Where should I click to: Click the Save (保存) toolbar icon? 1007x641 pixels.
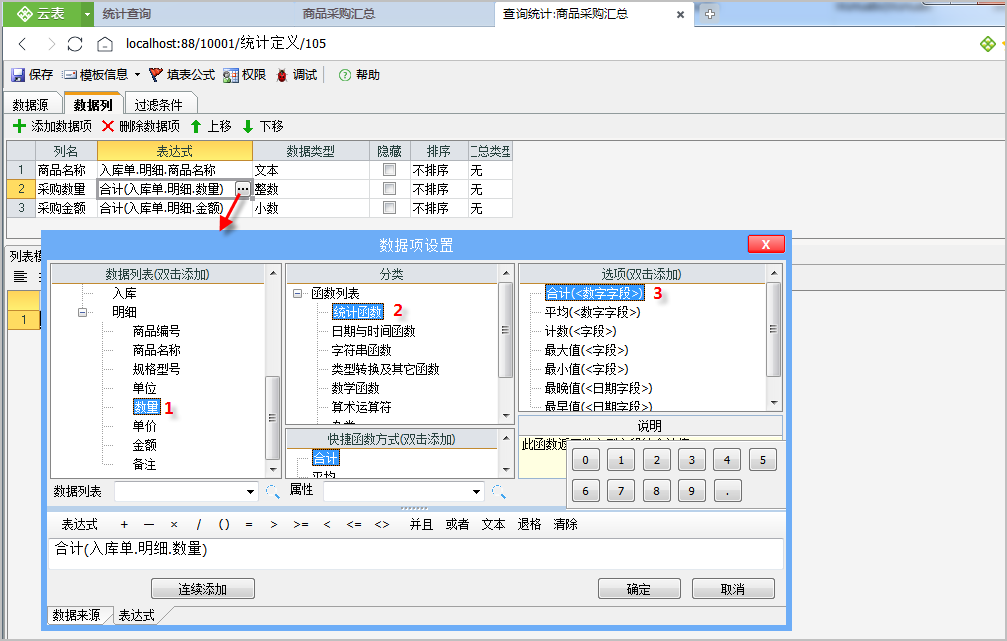tap(17, 75)
